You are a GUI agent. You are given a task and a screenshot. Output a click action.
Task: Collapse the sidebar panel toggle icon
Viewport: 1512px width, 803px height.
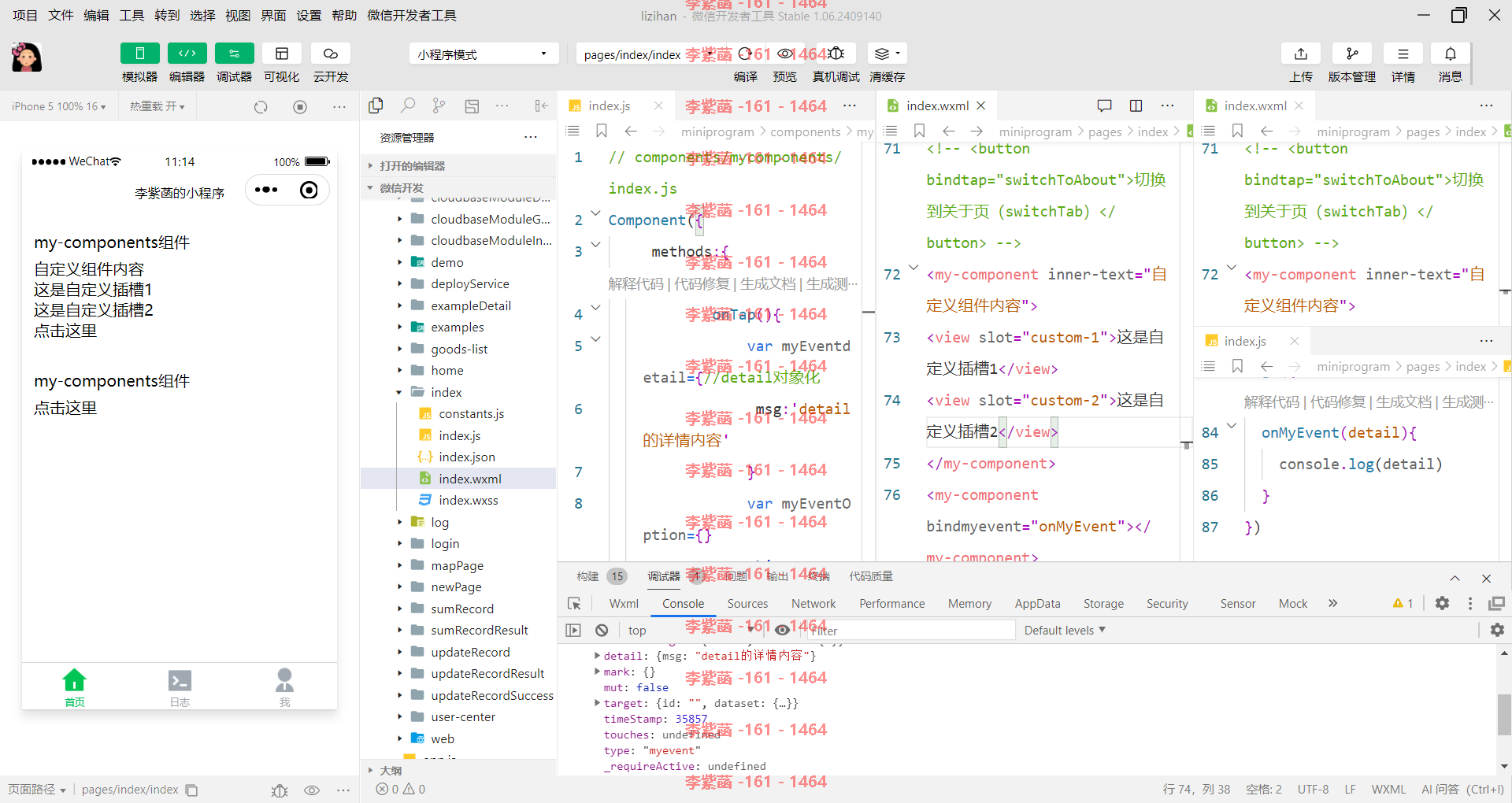[x=541, y=105]
